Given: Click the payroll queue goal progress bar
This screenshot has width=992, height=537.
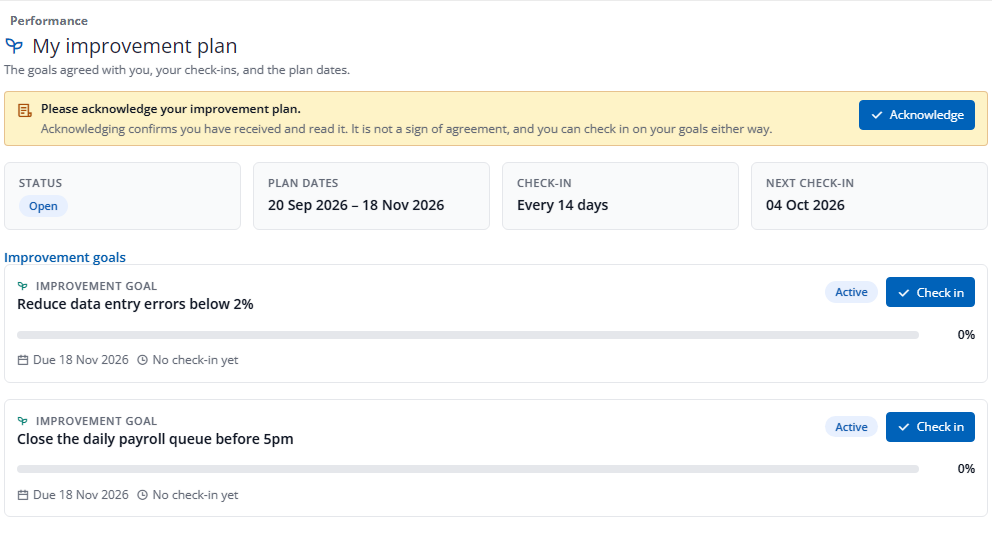Looking at the screenshot, I should (468, 469).
